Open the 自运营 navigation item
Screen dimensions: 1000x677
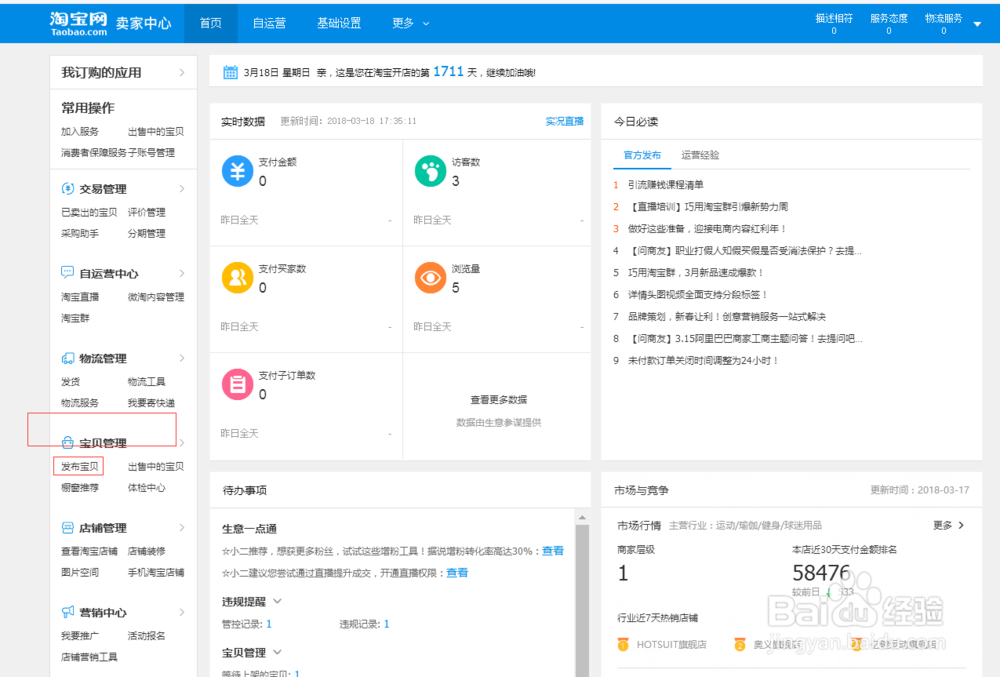(269, 24)
